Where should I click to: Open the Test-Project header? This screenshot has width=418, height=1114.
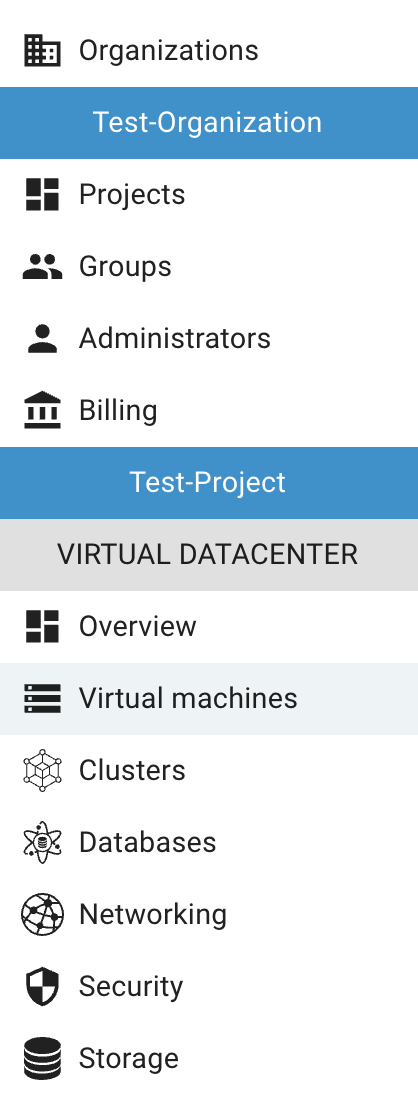coord(209,482)
